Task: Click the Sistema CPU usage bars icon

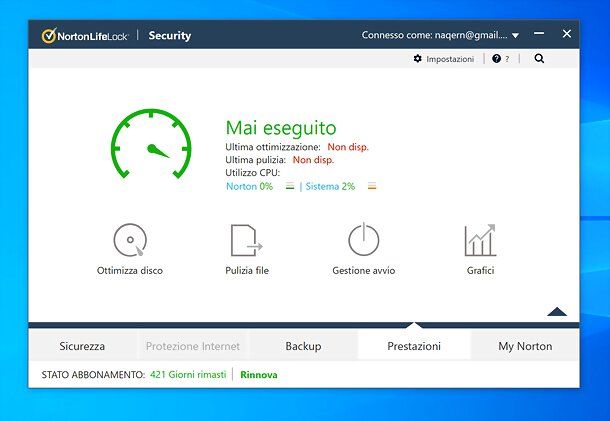Action: point(372,186)
